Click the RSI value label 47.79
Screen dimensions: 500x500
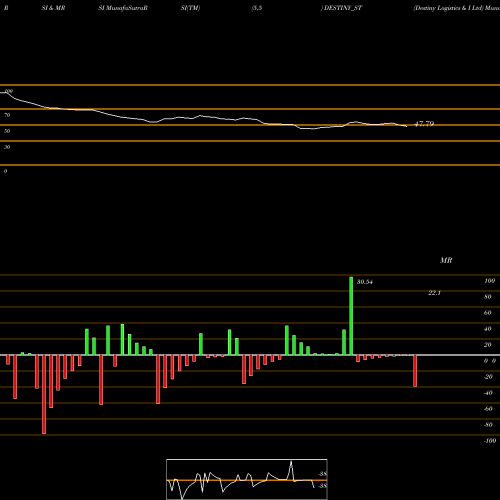pos(424,124)
